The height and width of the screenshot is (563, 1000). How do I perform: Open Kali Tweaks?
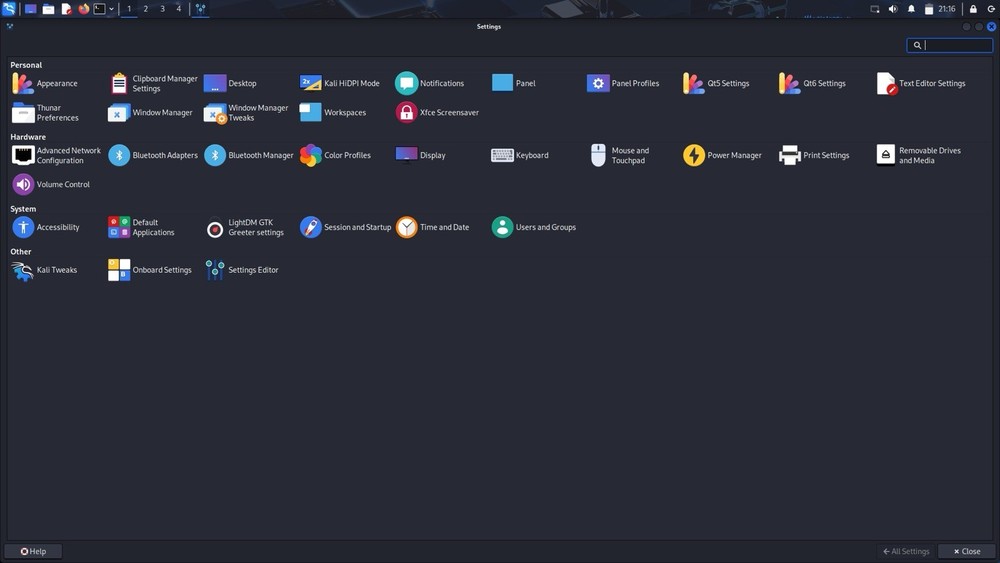(44, 270)
